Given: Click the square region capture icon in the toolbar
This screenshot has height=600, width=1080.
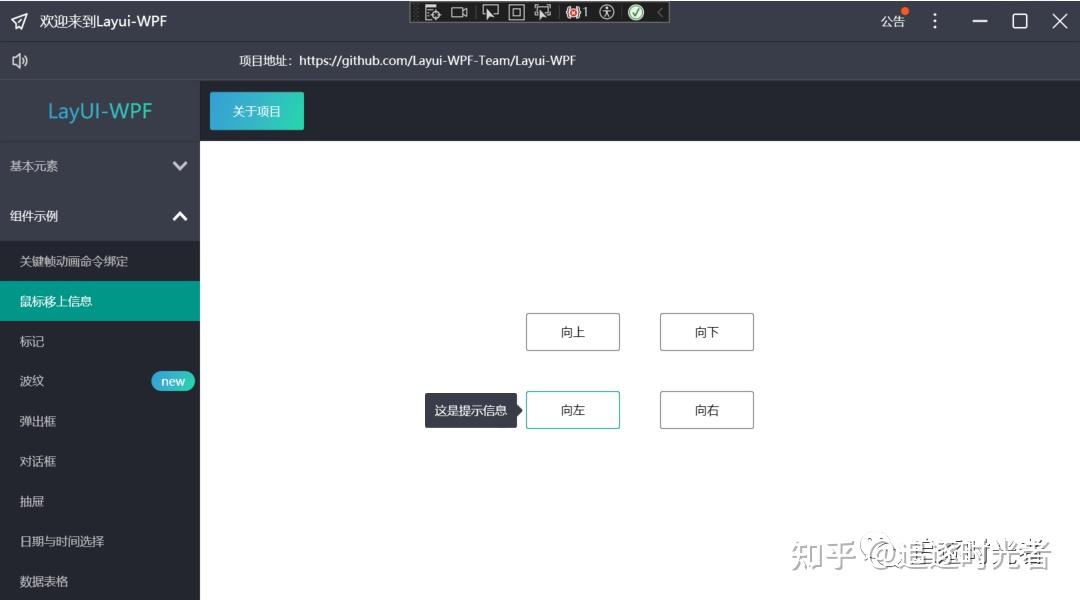Looking at the screenshot, I should click(x=518, y=13).
